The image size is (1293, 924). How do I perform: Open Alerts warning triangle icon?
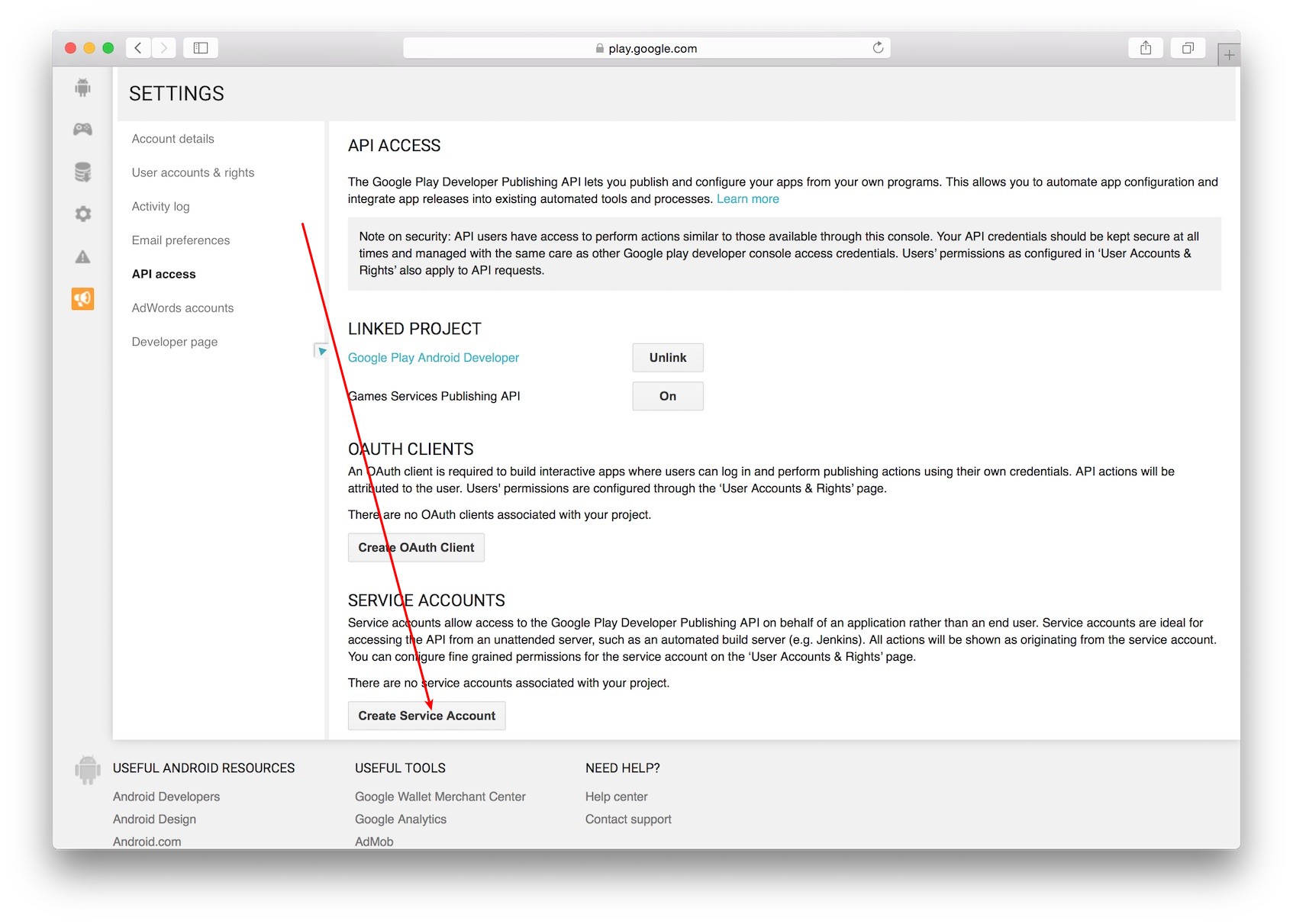tap(82, 256)
